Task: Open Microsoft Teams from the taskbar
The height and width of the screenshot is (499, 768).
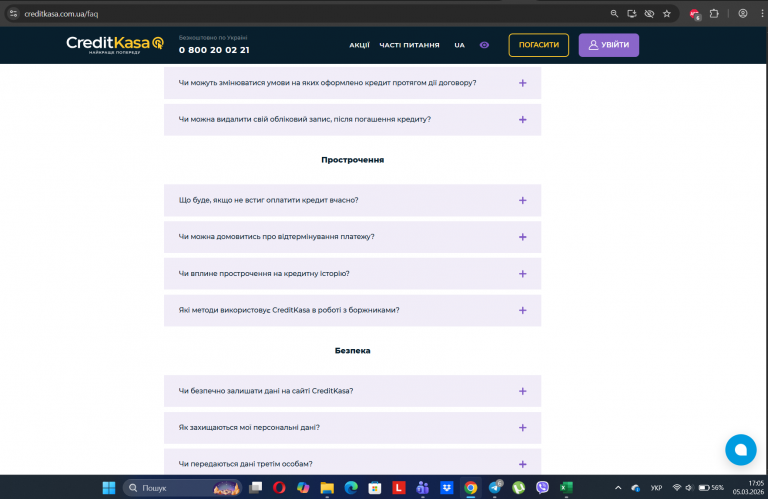Action: [x=422, y=488]
